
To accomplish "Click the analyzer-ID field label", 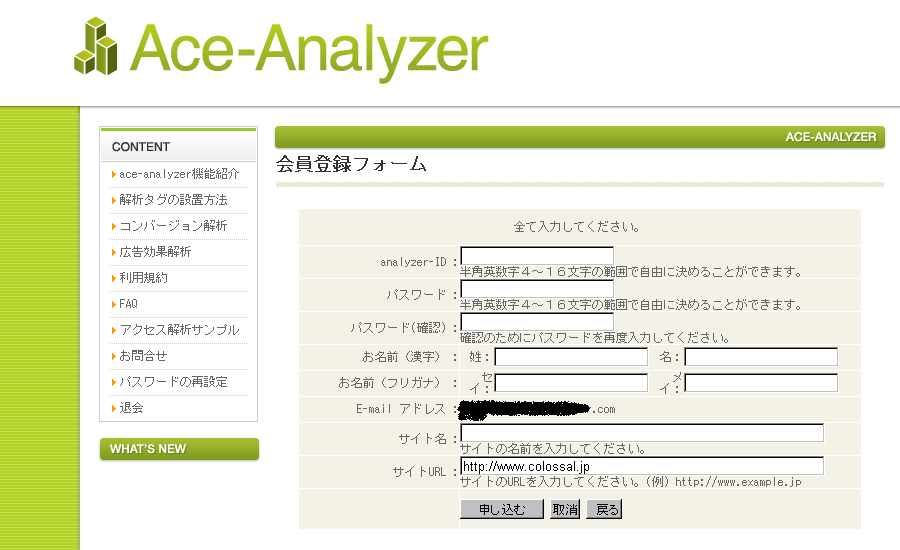I will point(413,262).
